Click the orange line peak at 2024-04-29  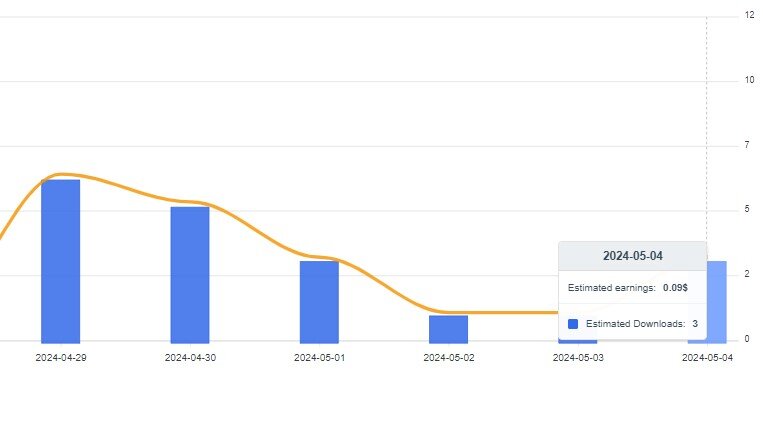coord(61,174)
